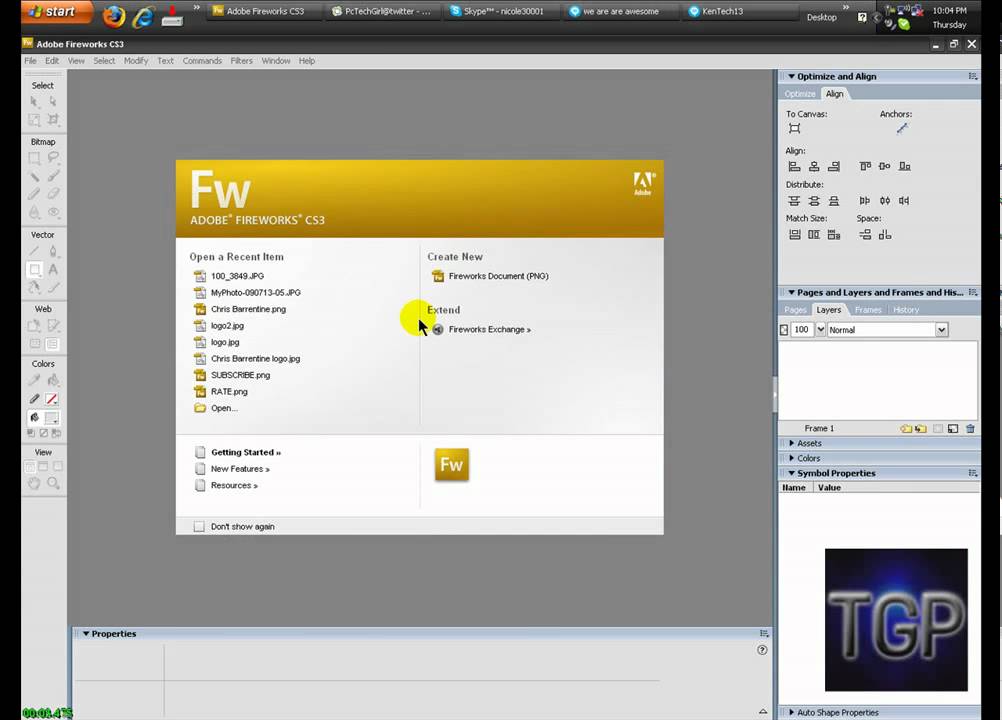
Task: Toggle Hide slices and hotspots
Action: coord(35,344)
